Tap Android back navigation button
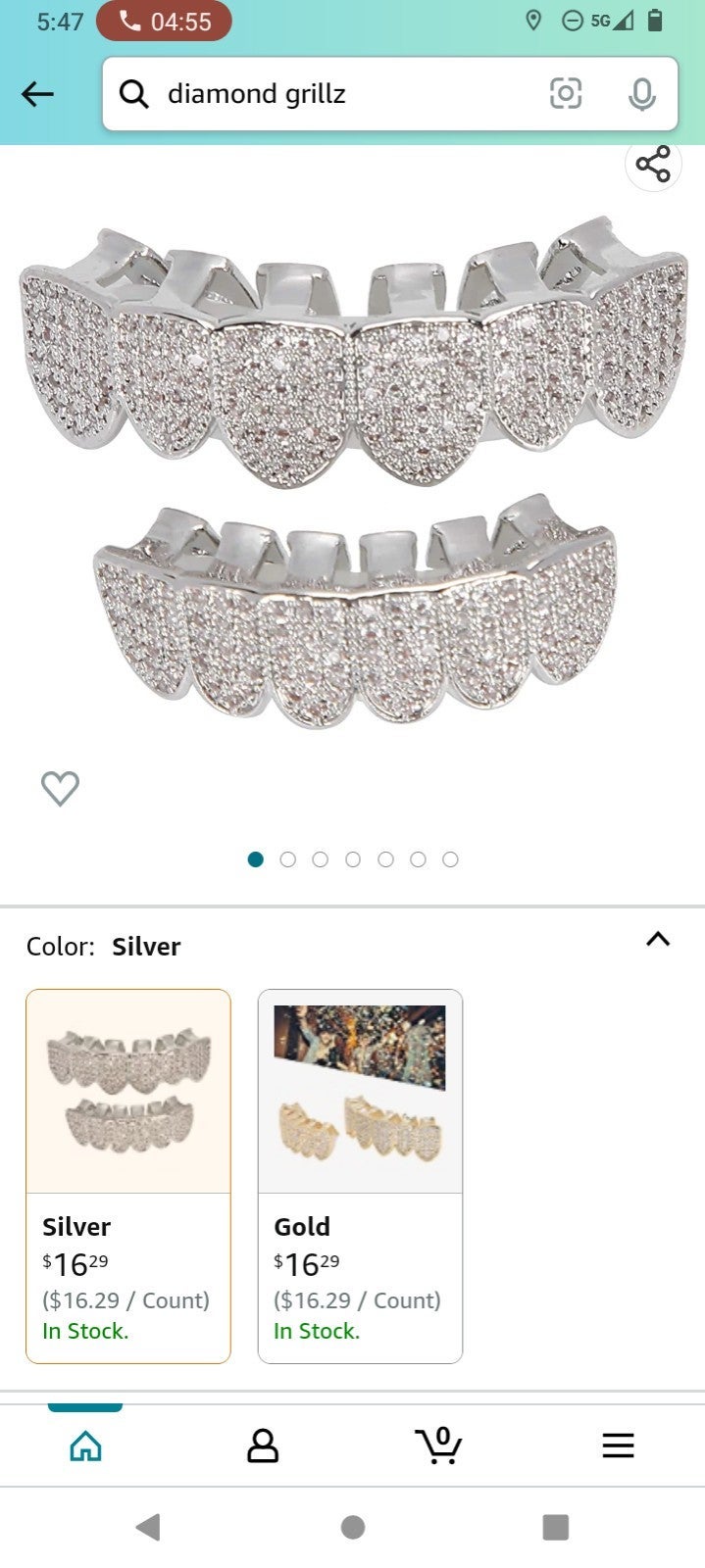 148,1527
